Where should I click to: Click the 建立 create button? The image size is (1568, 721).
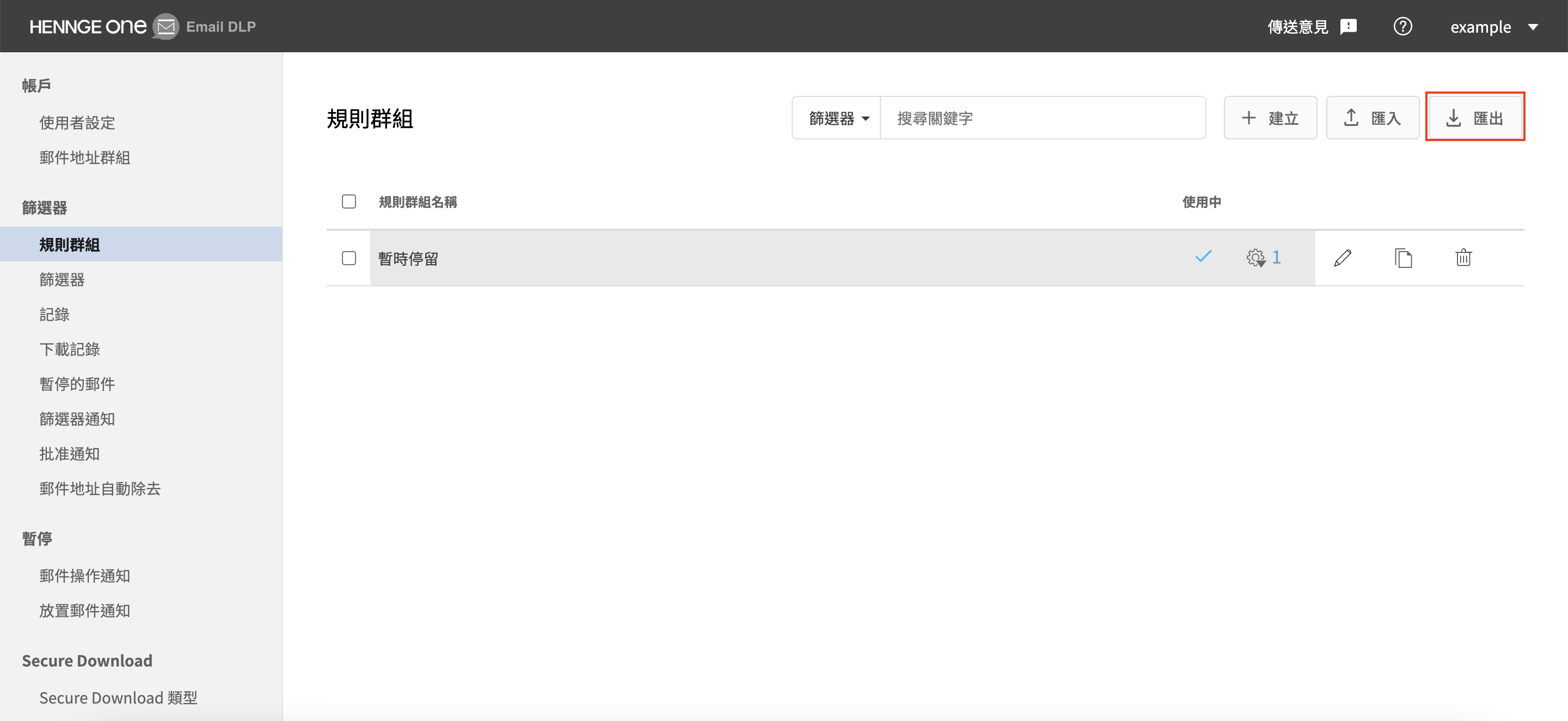pos(1270,118)
